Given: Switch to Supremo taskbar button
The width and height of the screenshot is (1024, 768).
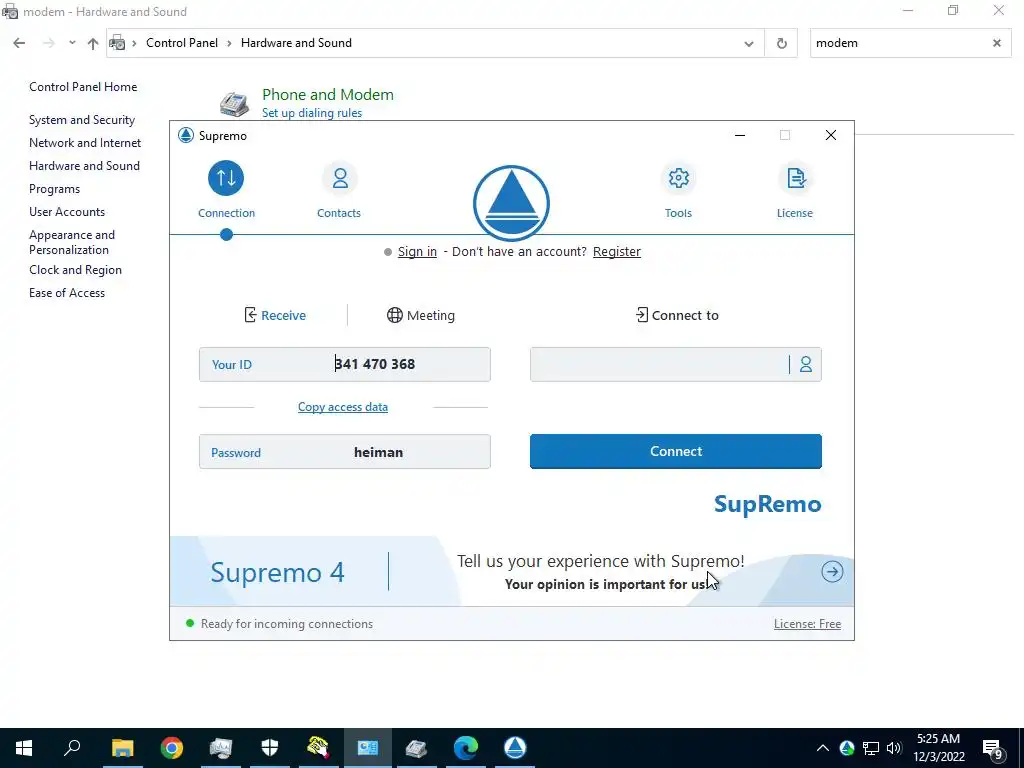Looking at the screenshot, I should tap(515, 748).
